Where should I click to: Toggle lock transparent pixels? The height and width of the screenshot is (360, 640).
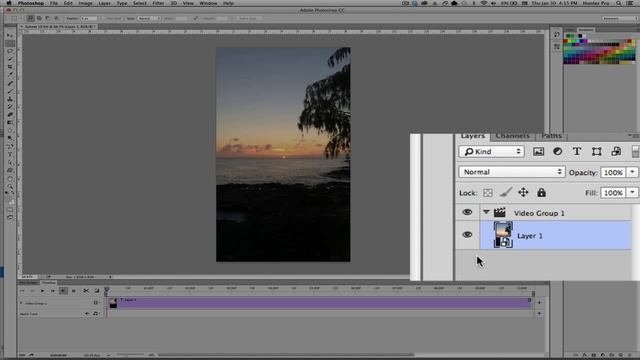(488, 193)
